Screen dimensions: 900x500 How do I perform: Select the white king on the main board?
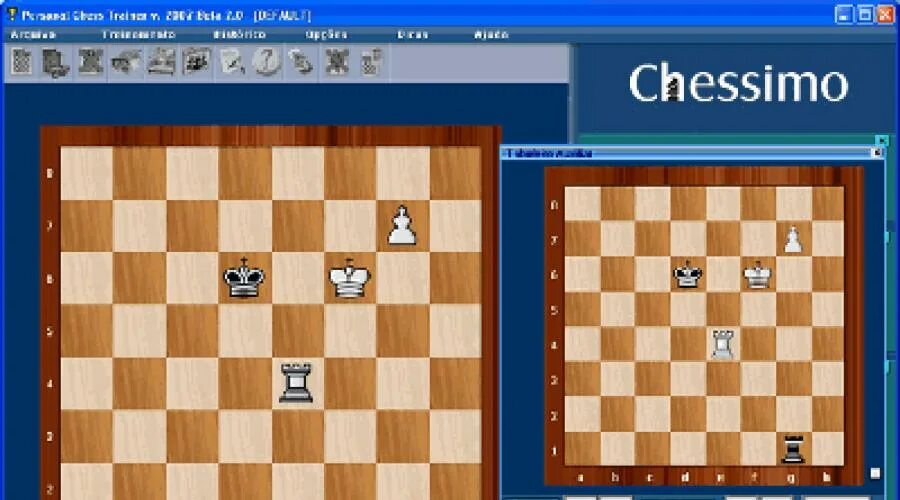(349, 278)
